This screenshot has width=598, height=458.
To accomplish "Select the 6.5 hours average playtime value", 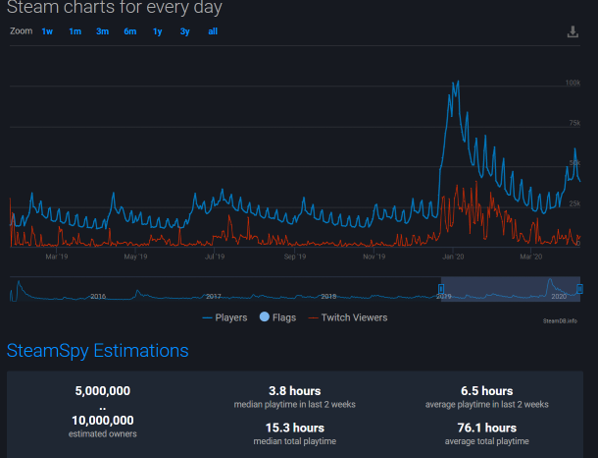I will [x=487, y=391].
